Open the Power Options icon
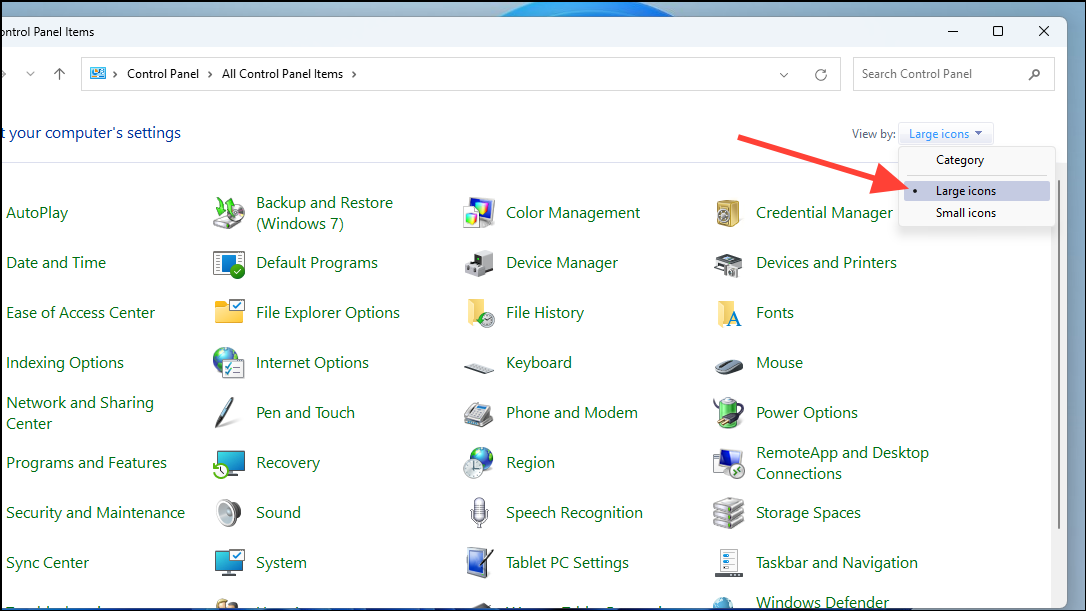 coord(728,413)
